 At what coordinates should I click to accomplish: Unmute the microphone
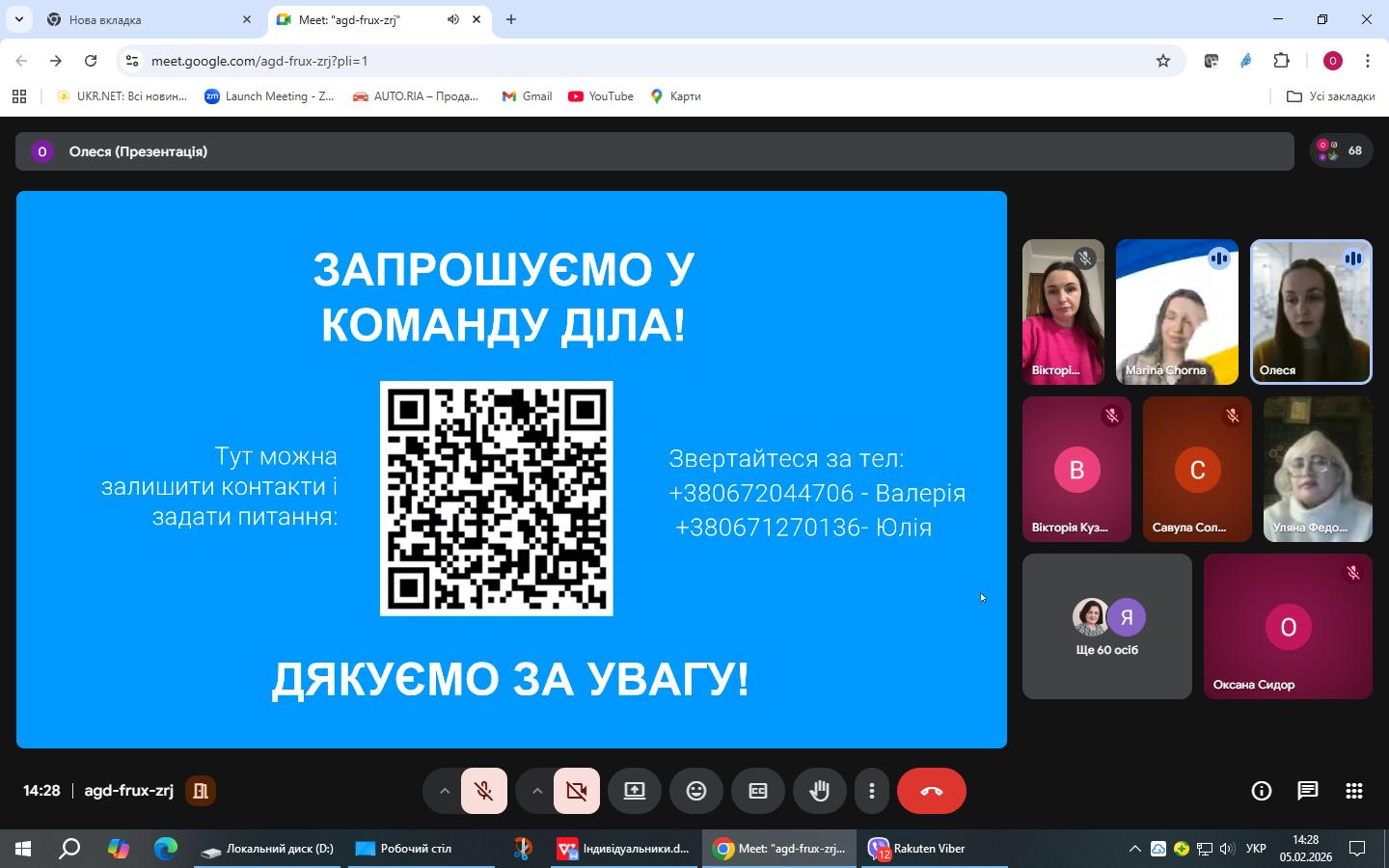click(484, 791)
